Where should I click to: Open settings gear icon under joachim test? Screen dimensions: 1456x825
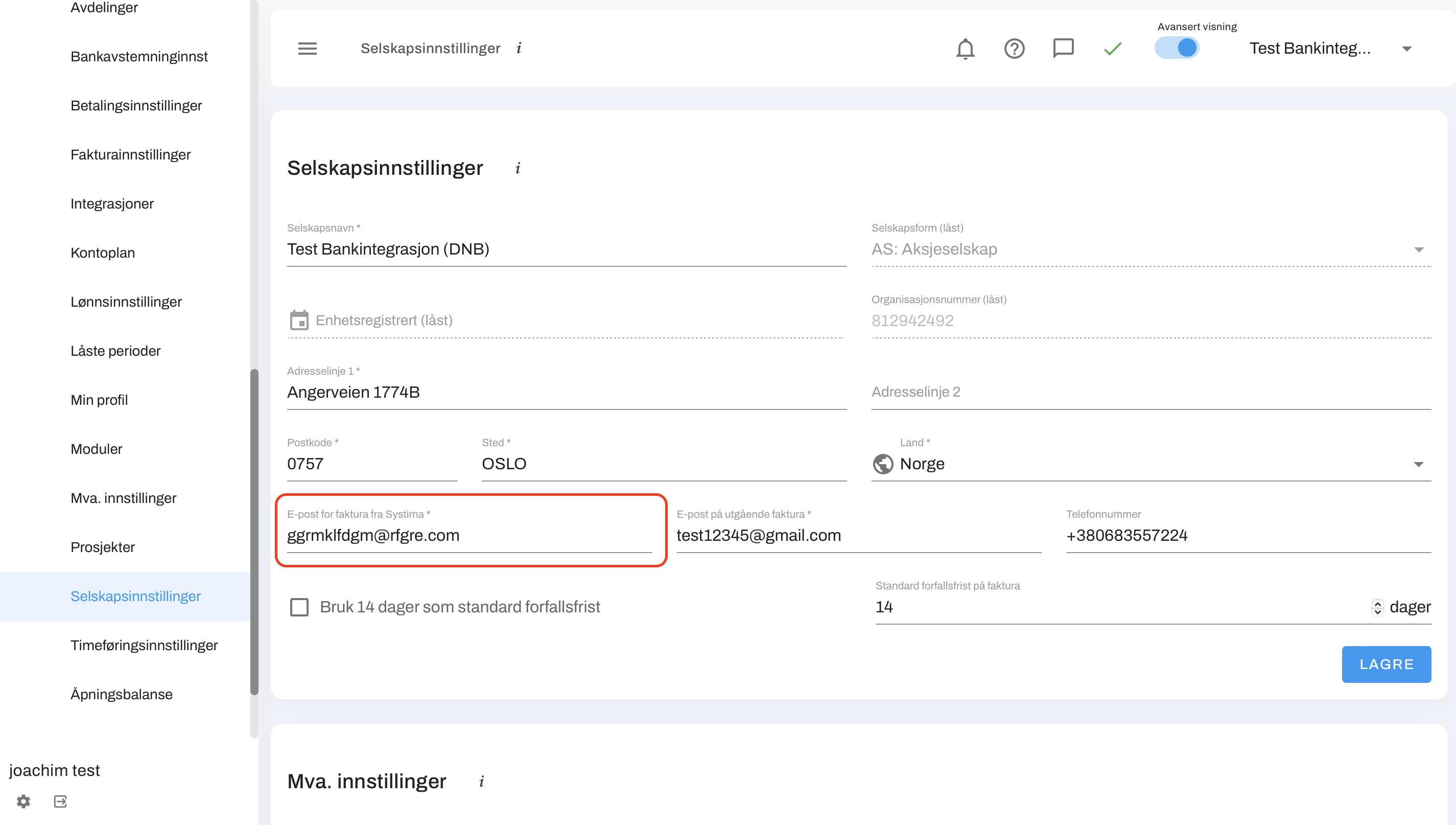pyautogui.click(x=23, y=801)
